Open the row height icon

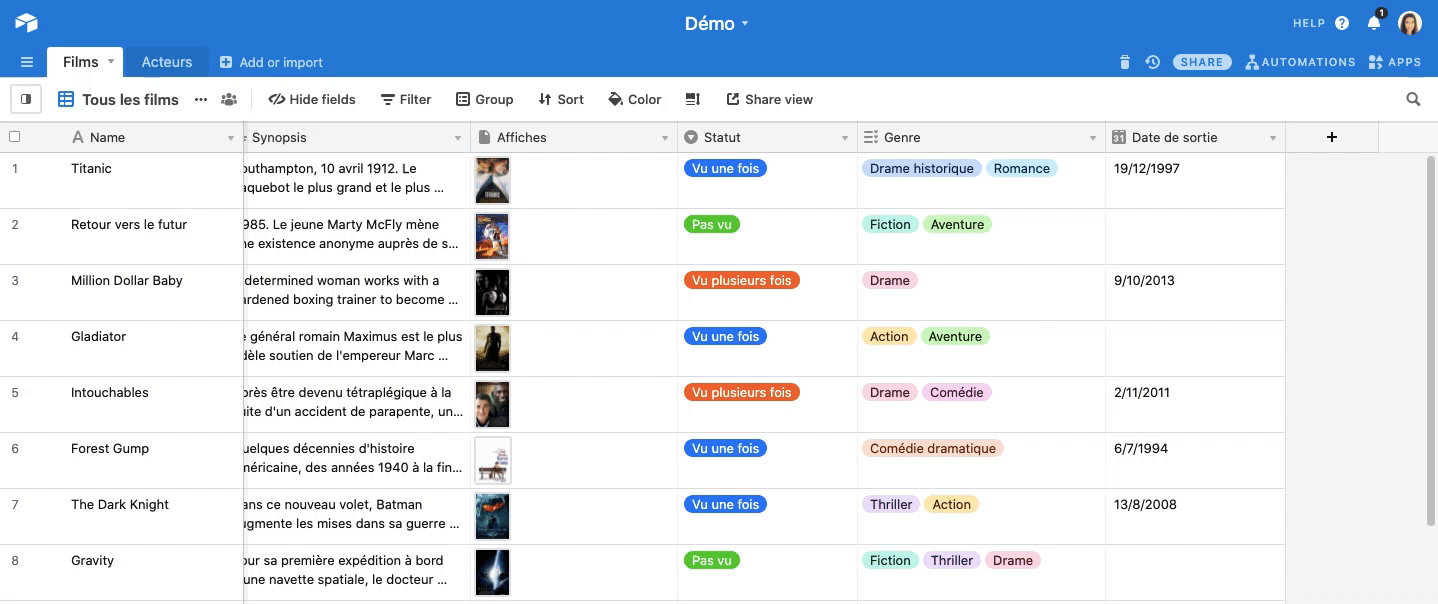point(693,99)
